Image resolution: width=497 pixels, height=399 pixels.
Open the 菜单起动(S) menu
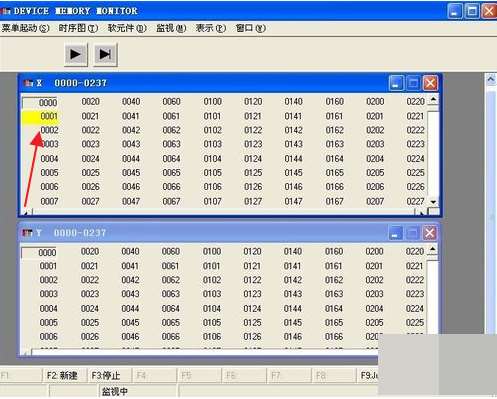click(x=25, y=28)
